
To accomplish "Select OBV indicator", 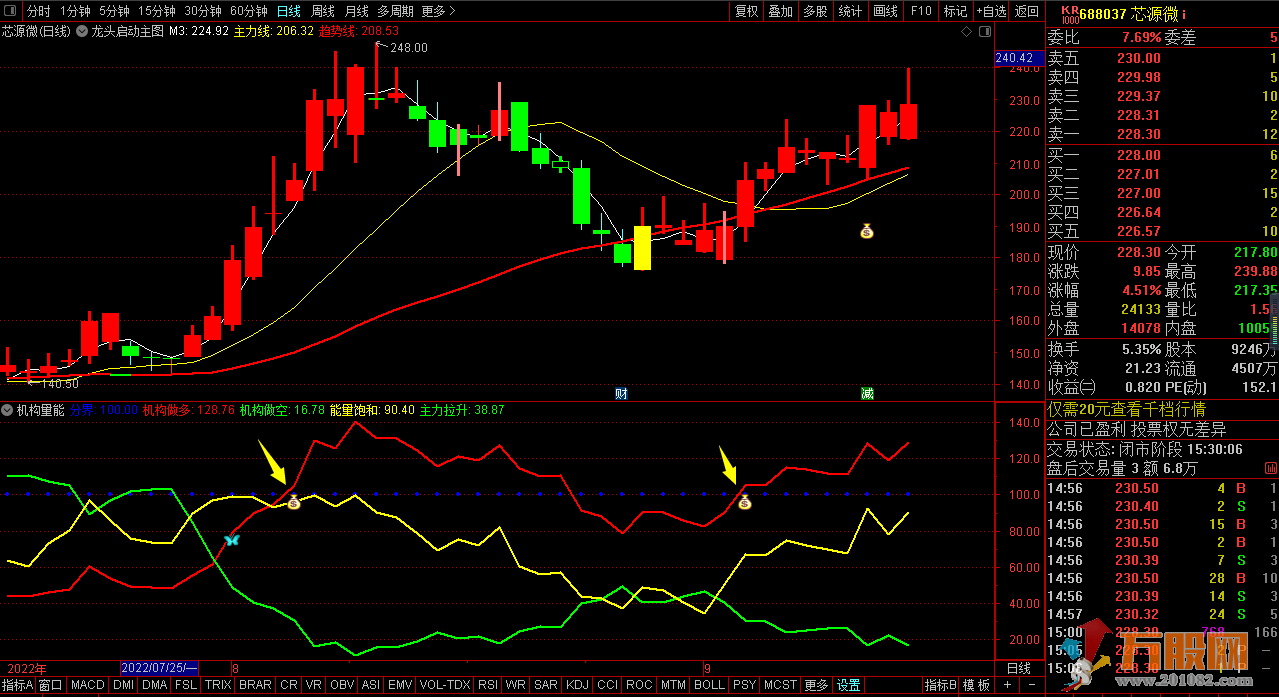I will click(x=342, y=685).
